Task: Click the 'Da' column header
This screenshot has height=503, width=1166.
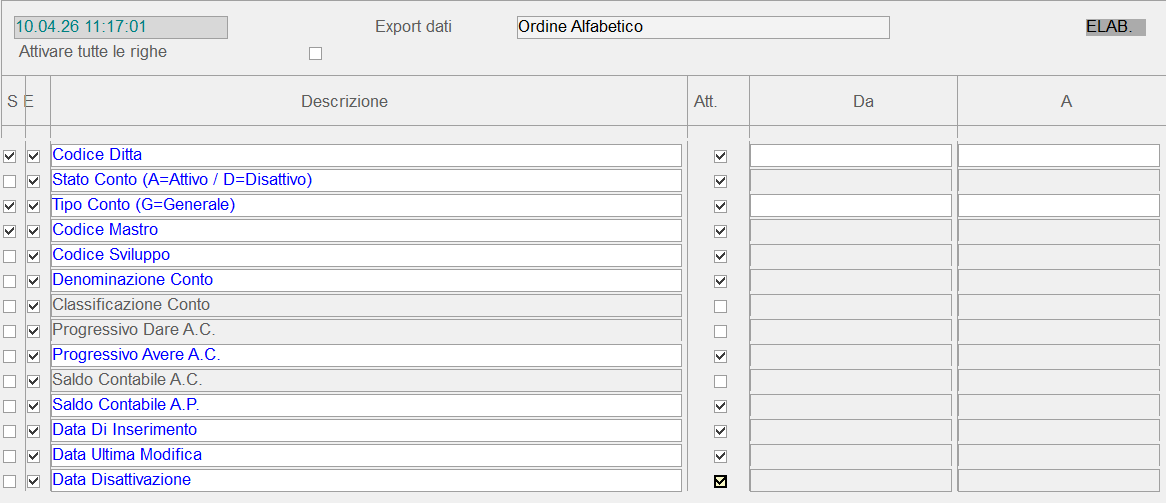Action: coord(863,101)
